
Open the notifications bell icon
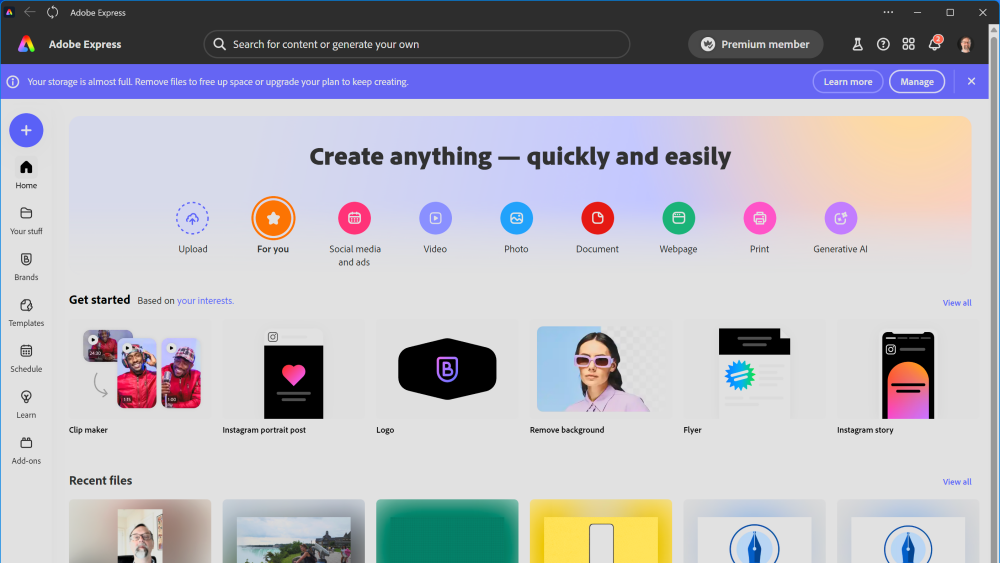(935, 44)
